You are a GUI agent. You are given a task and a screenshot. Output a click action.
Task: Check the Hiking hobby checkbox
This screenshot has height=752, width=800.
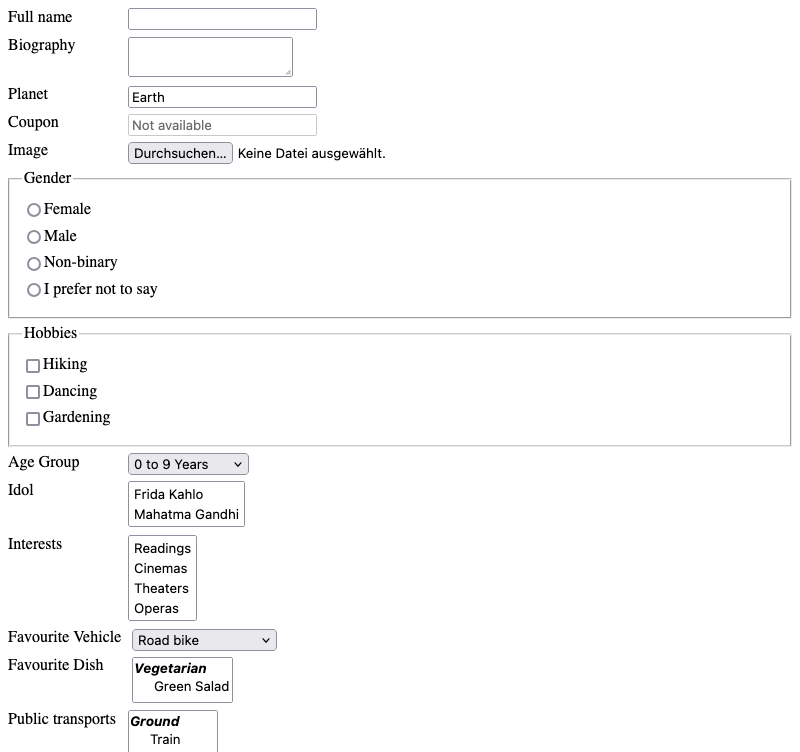coord(33,365)
